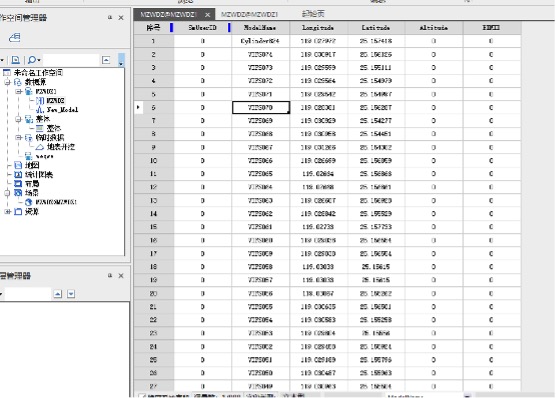556x398 pixels.
Task: Click the page icon in the tree toolbar
Action: click(x=15, y=60)
